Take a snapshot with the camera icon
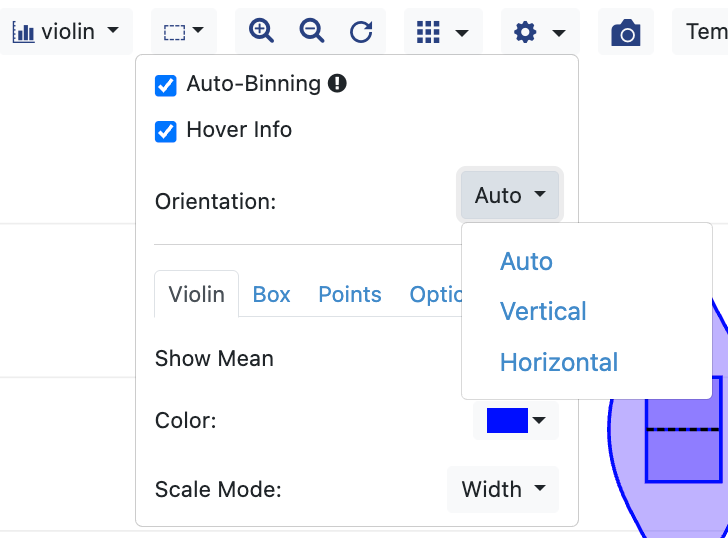The height and width of the screenshot is (538, 728). coord(626,33)
